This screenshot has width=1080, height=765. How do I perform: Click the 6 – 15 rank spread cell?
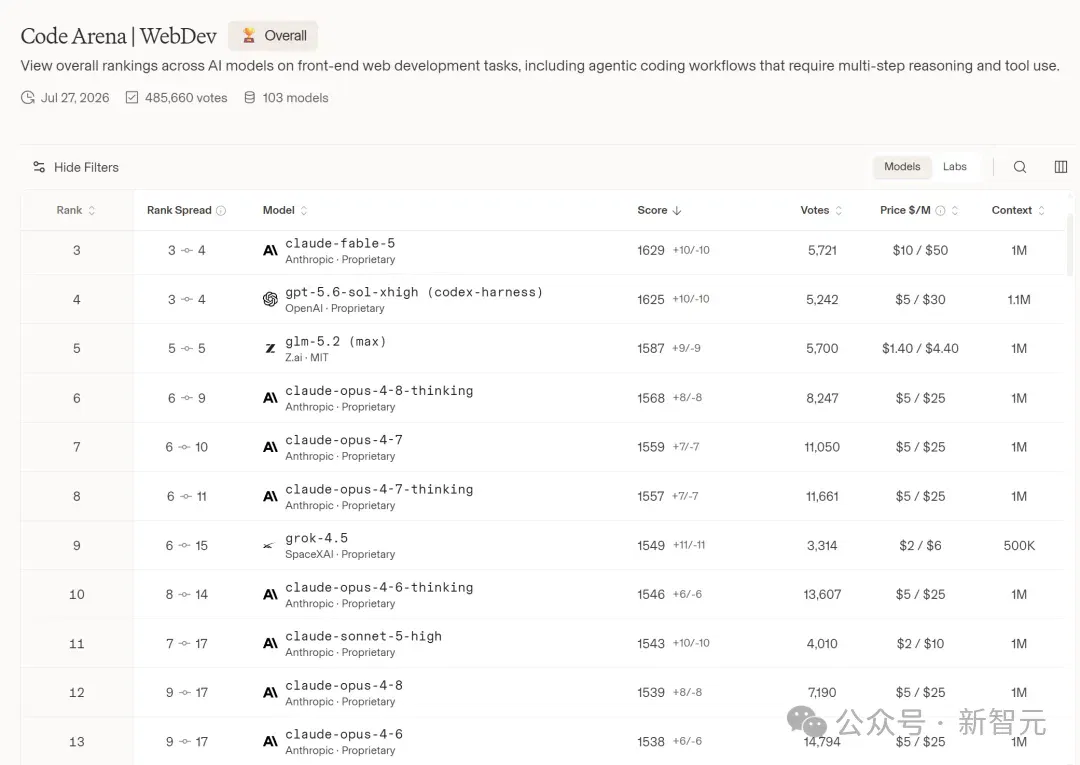point(186,546)
